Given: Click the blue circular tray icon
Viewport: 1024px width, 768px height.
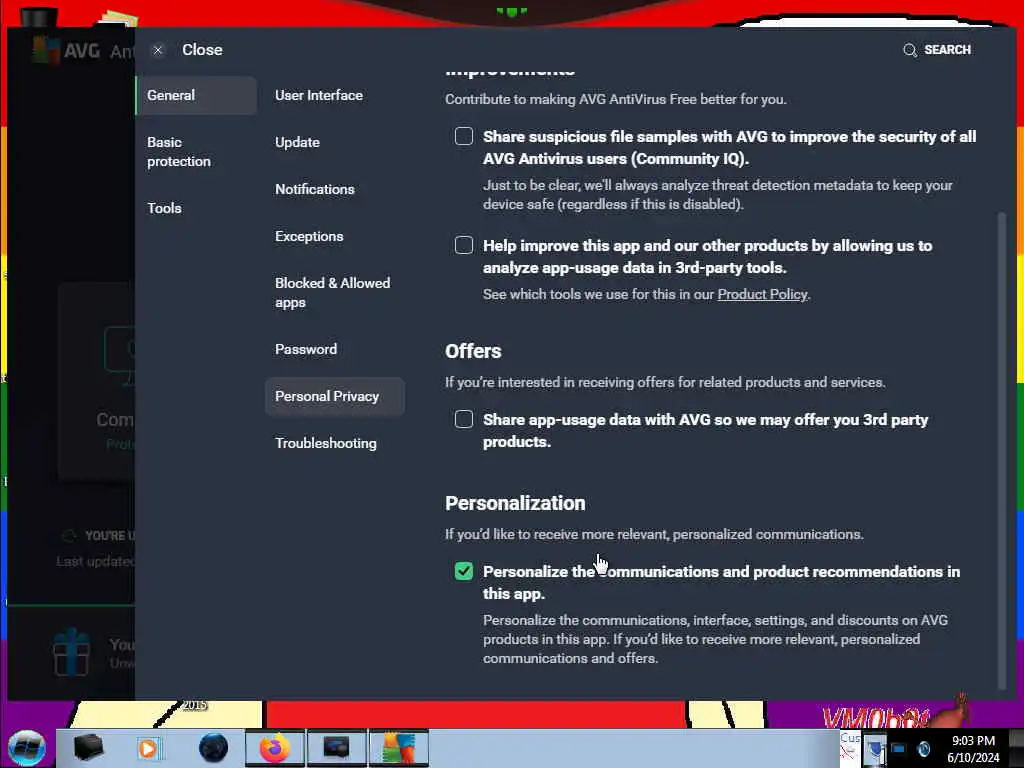Looking at the screenshot, I should (x=923, y=749).
